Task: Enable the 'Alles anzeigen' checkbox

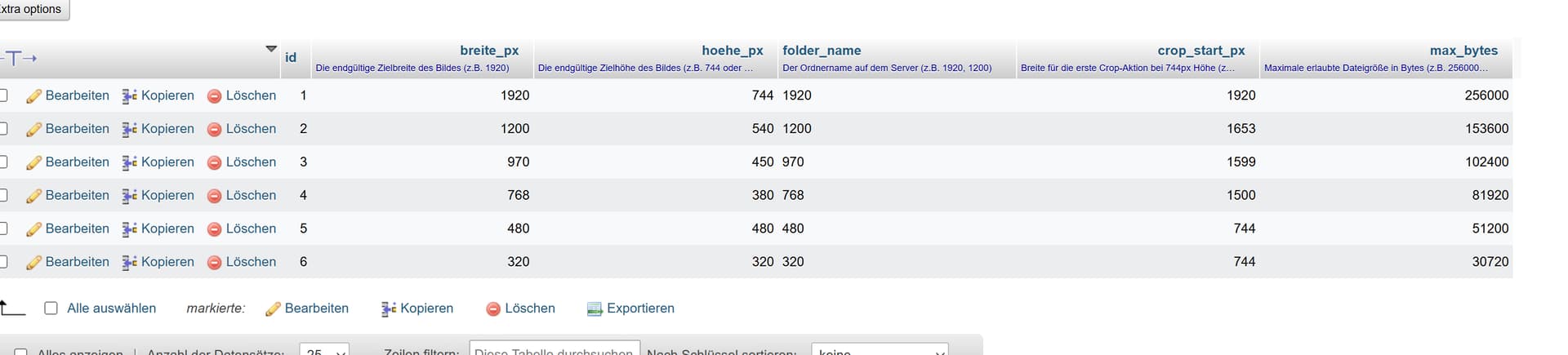Action: [x=20, y=353]
